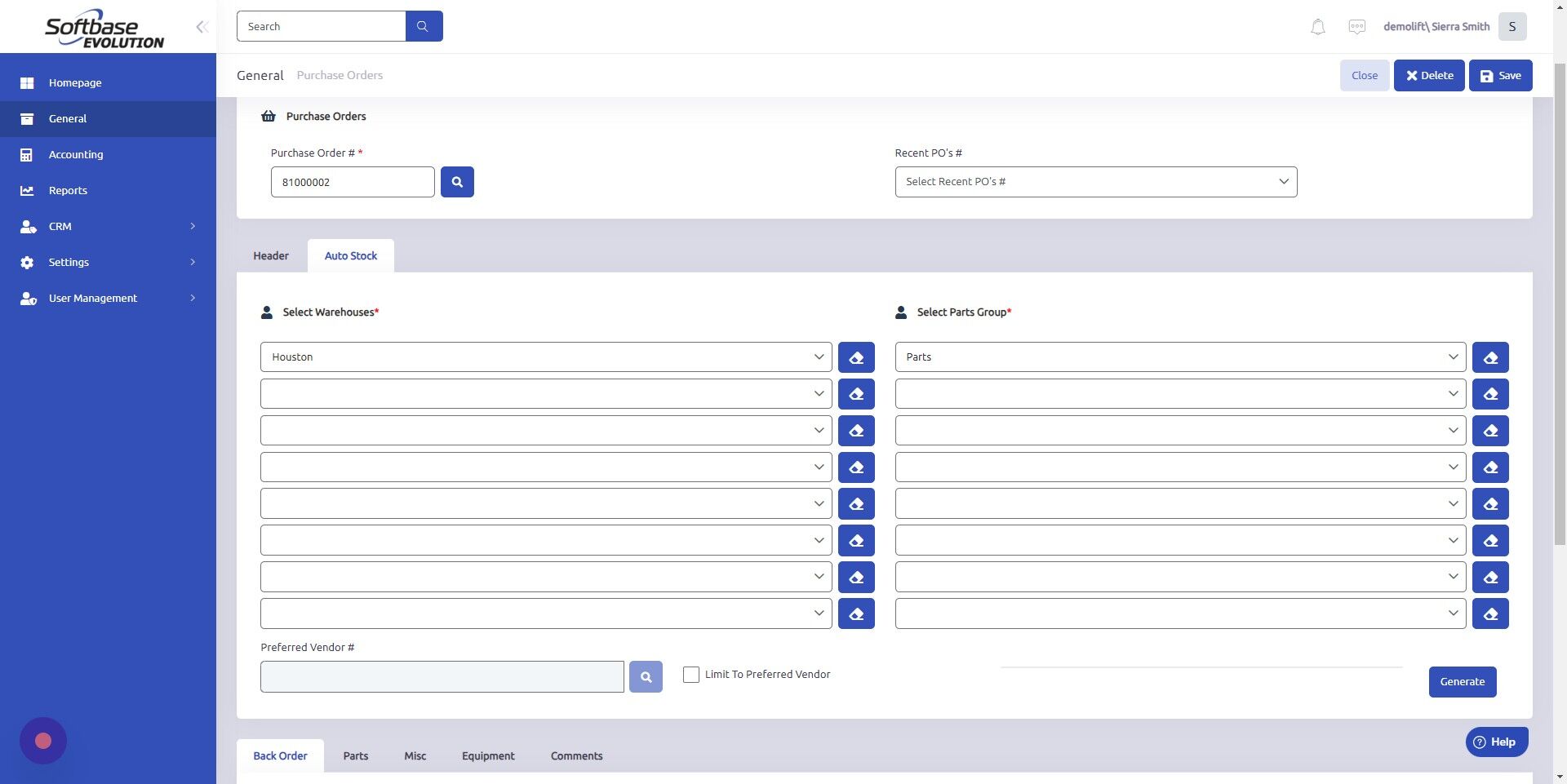
Task: Open the Select Recent PO's # dropdown
Action: (1095, 181)
